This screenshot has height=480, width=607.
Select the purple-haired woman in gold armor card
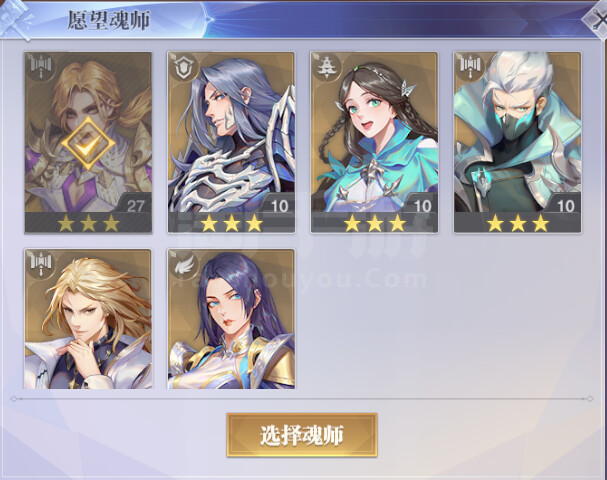(231, 319)
